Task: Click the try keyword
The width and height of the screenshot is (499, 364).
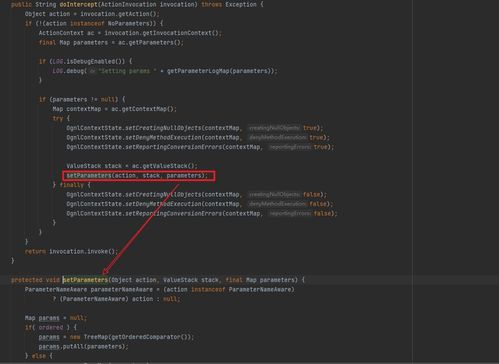Action: tap(58, 118)
